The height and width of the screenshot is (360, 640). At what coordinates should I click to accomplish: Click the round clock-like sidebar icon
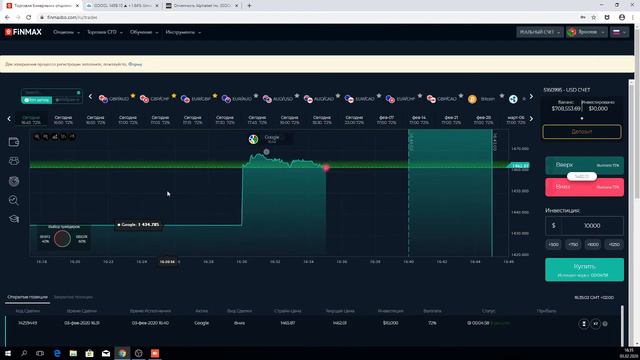pos(14,181)
